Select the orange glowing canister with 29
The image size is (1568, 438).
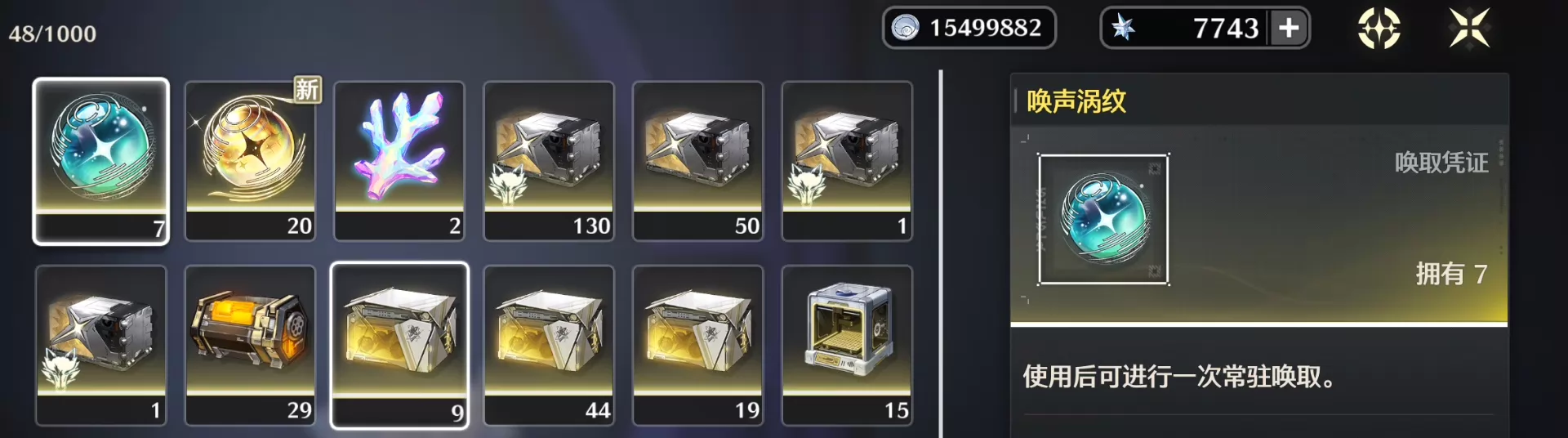click(x=251, y=345)
